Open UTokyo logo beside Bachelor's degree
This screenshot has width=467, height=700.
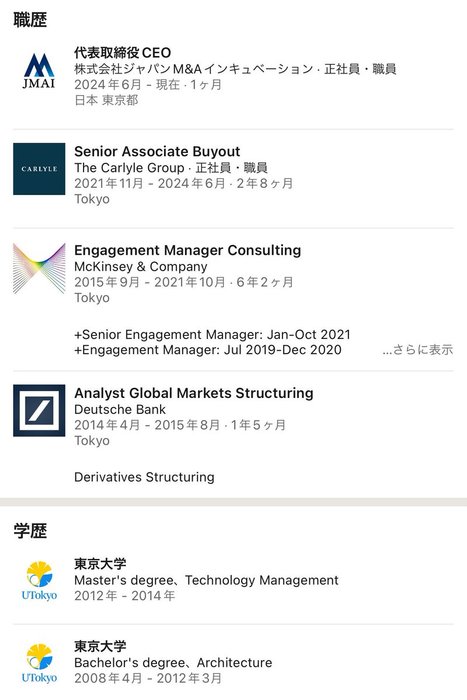point(39,663)
